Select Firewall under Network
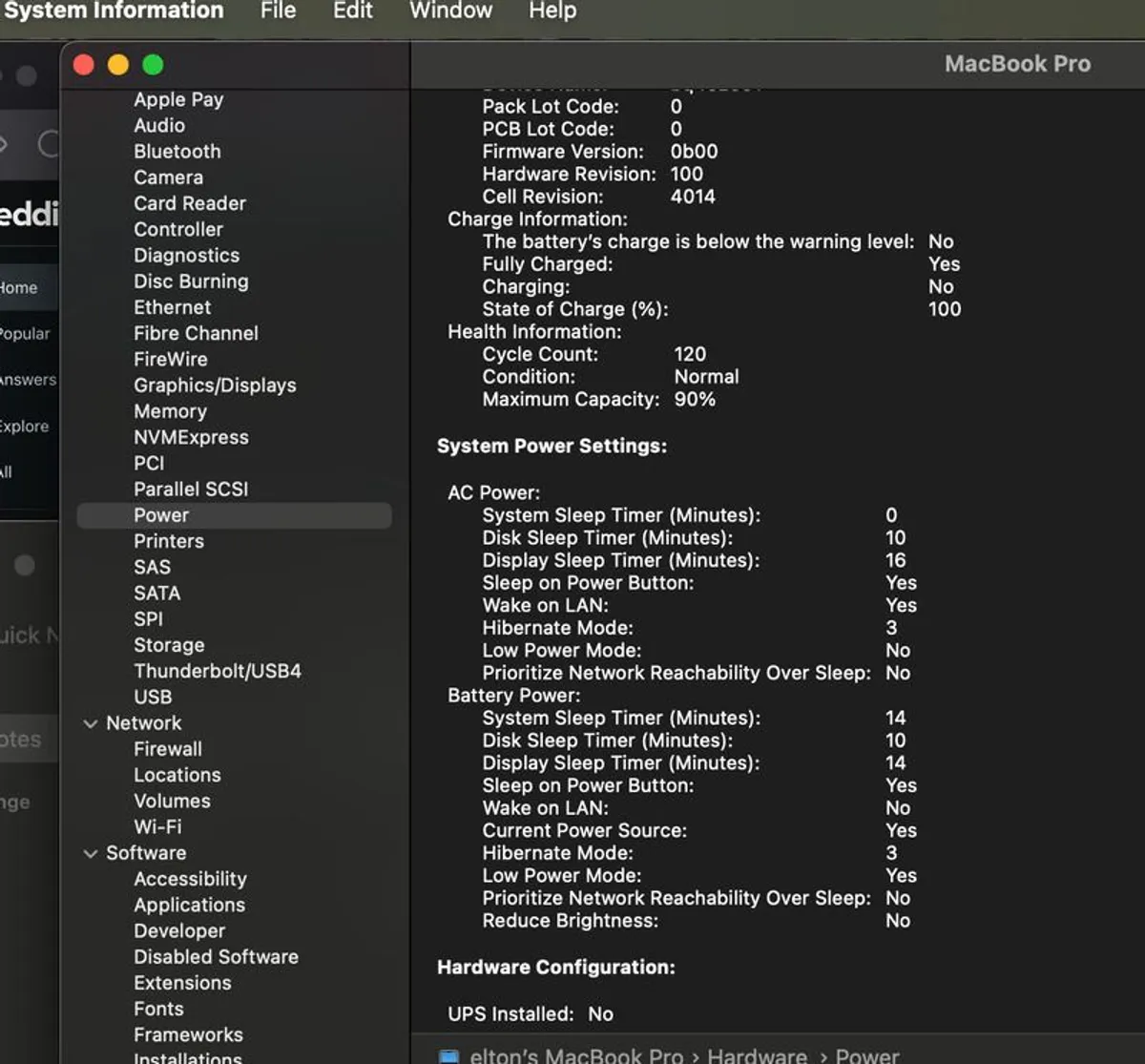 [x=168, y=749]
